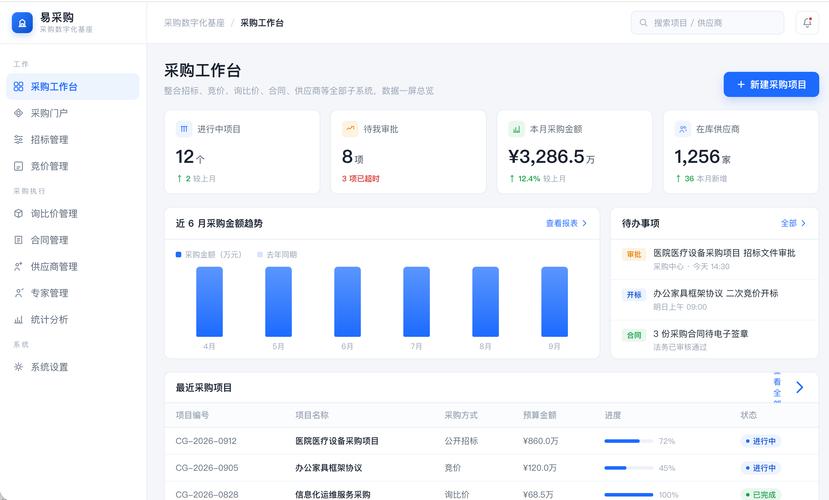Click the 待我审批 card trend icon
This screenshot has height=500, width=829.
(x=350, y=128)
